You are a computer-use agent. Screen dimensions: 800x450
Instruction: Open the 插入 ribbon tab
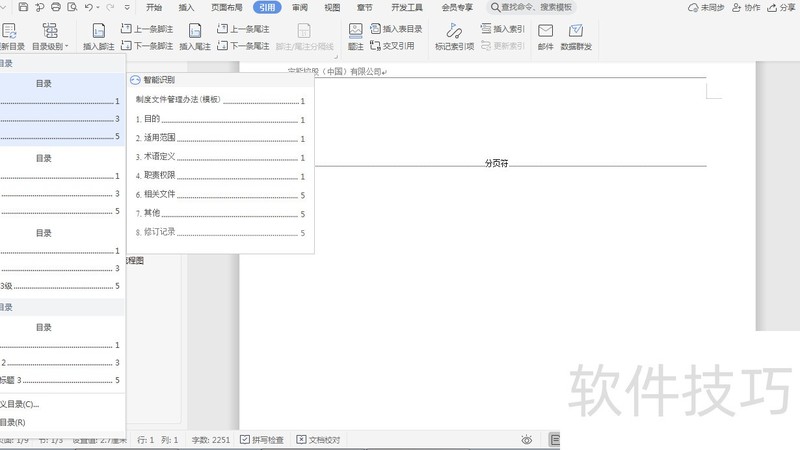click(186, 7)
